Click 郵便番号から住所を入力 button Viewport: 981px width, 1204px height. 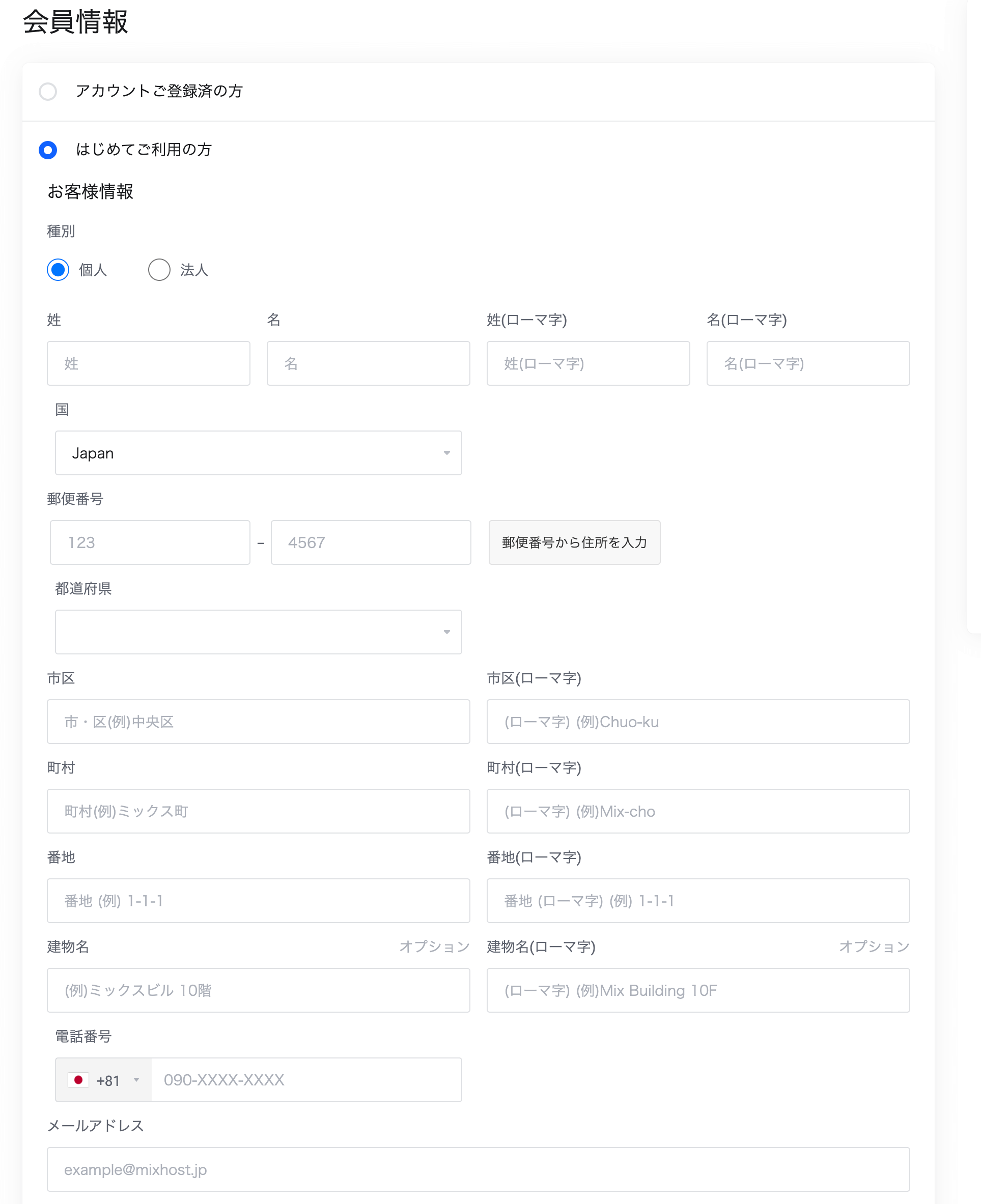575,542
